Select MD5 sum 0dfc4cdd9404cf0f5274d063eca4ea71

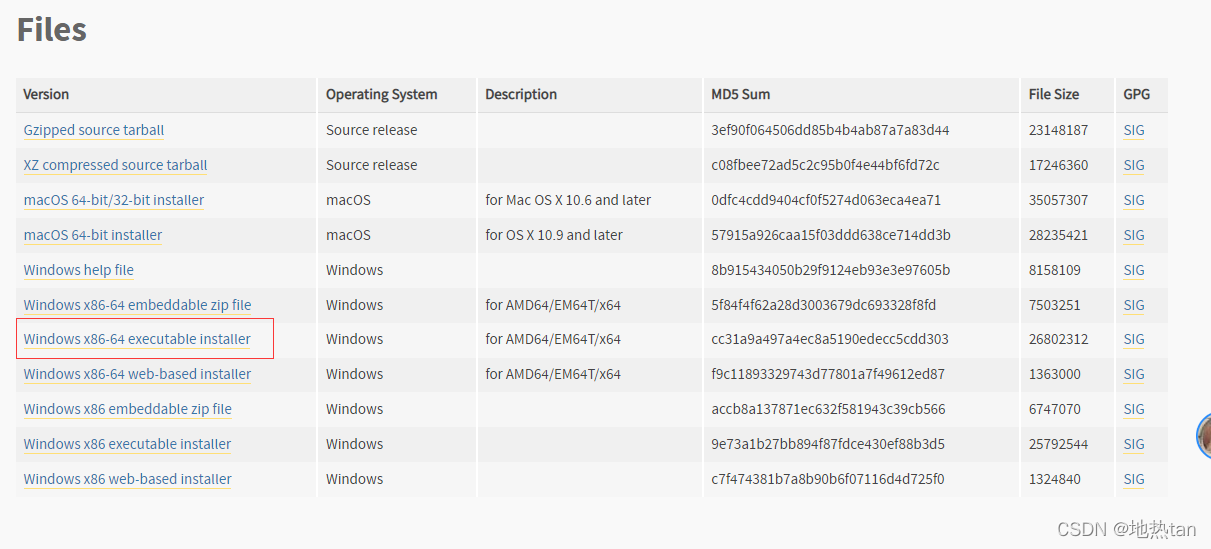826,200
